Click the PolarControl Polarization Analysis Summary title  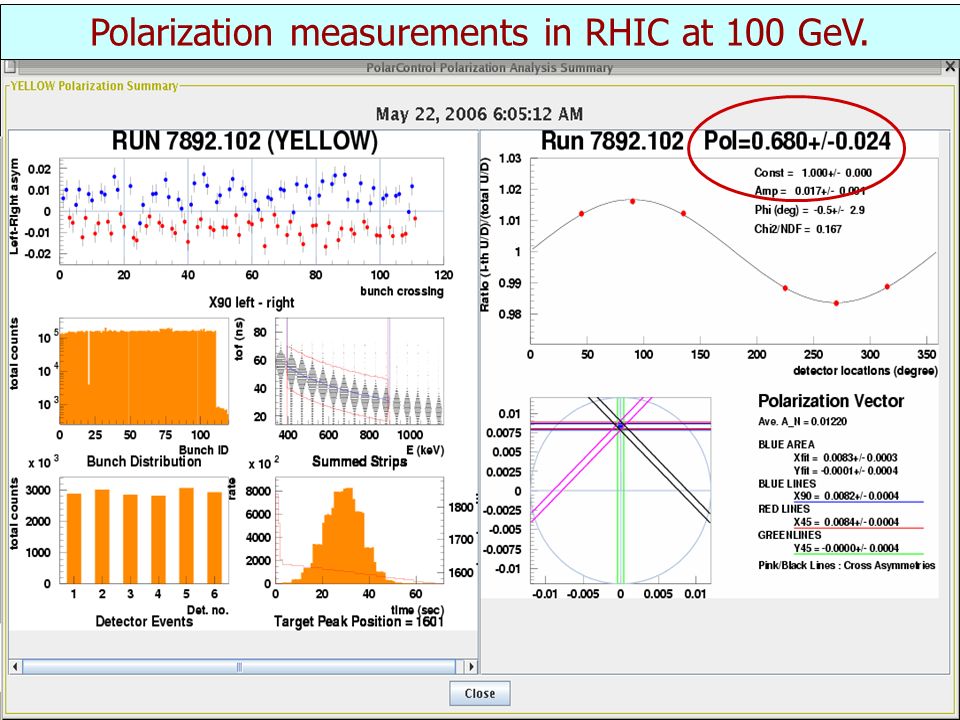click(489, 67)
